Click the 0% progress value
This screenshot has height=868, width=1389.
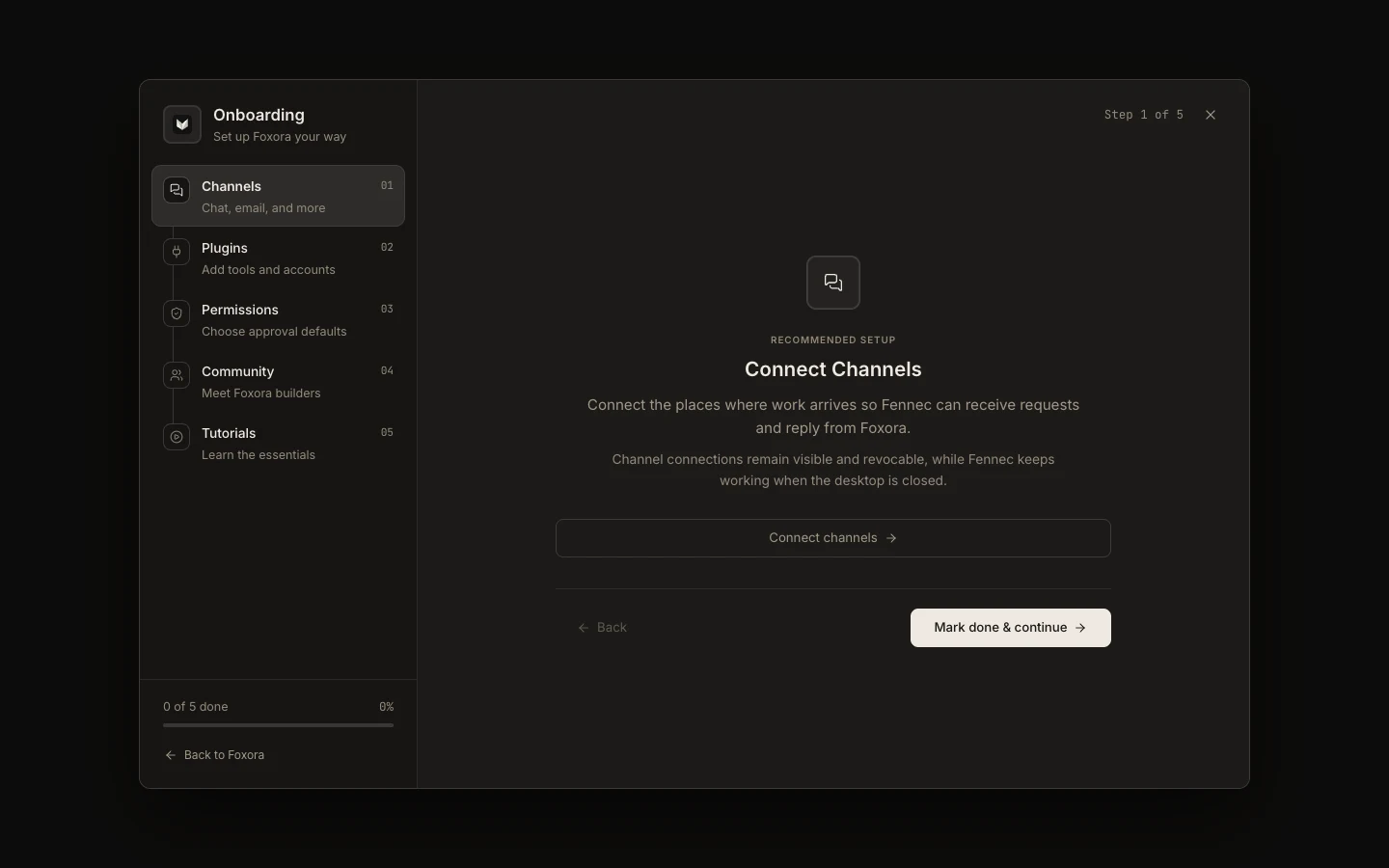click(387, 707)
